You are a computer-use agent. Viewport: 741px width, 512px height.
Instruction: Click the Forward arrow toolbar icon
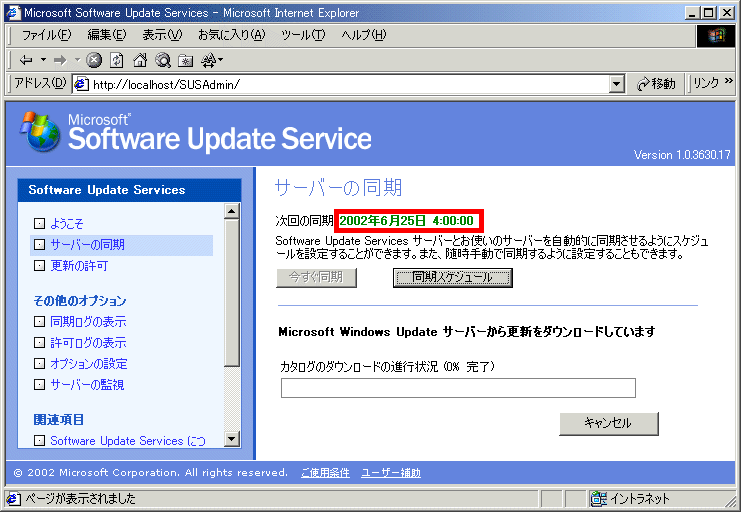click(60, 60)
